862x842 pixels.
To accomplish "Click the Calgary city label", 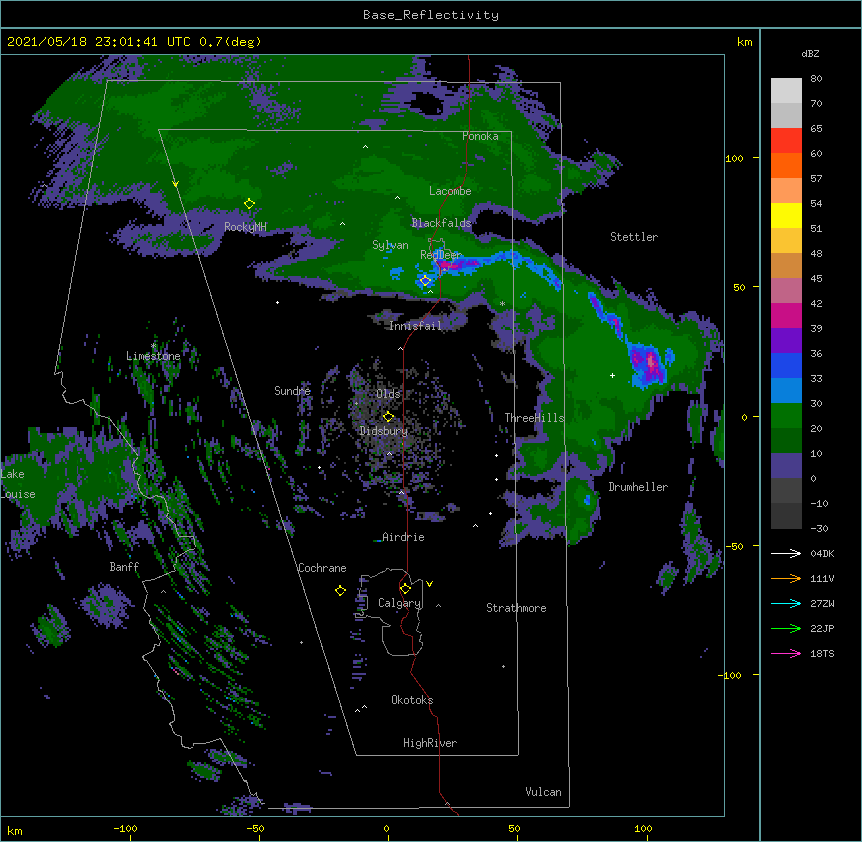I will pyautogui.click(x=400, y=603).
